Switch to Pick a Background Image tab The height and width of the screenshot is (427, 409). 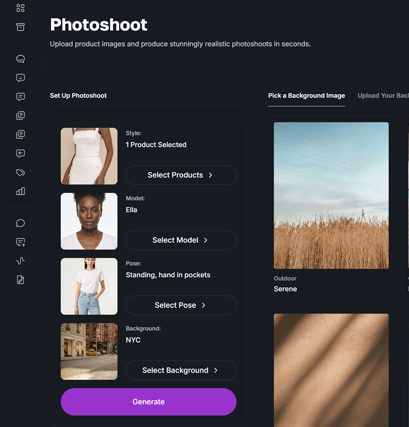tap(306, 96)
